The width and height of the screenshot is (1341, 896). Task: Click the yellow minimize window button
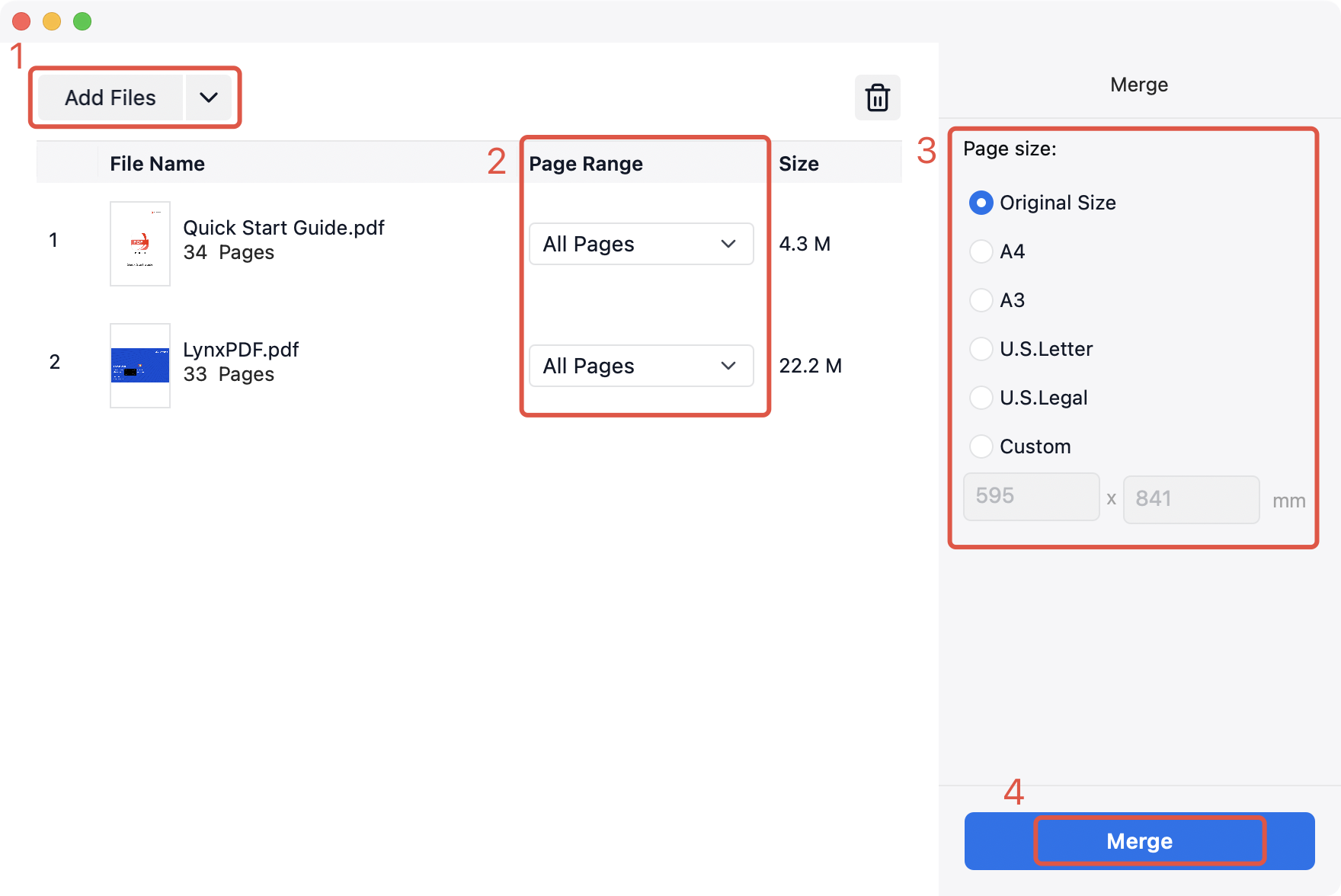tap(52, 21)
